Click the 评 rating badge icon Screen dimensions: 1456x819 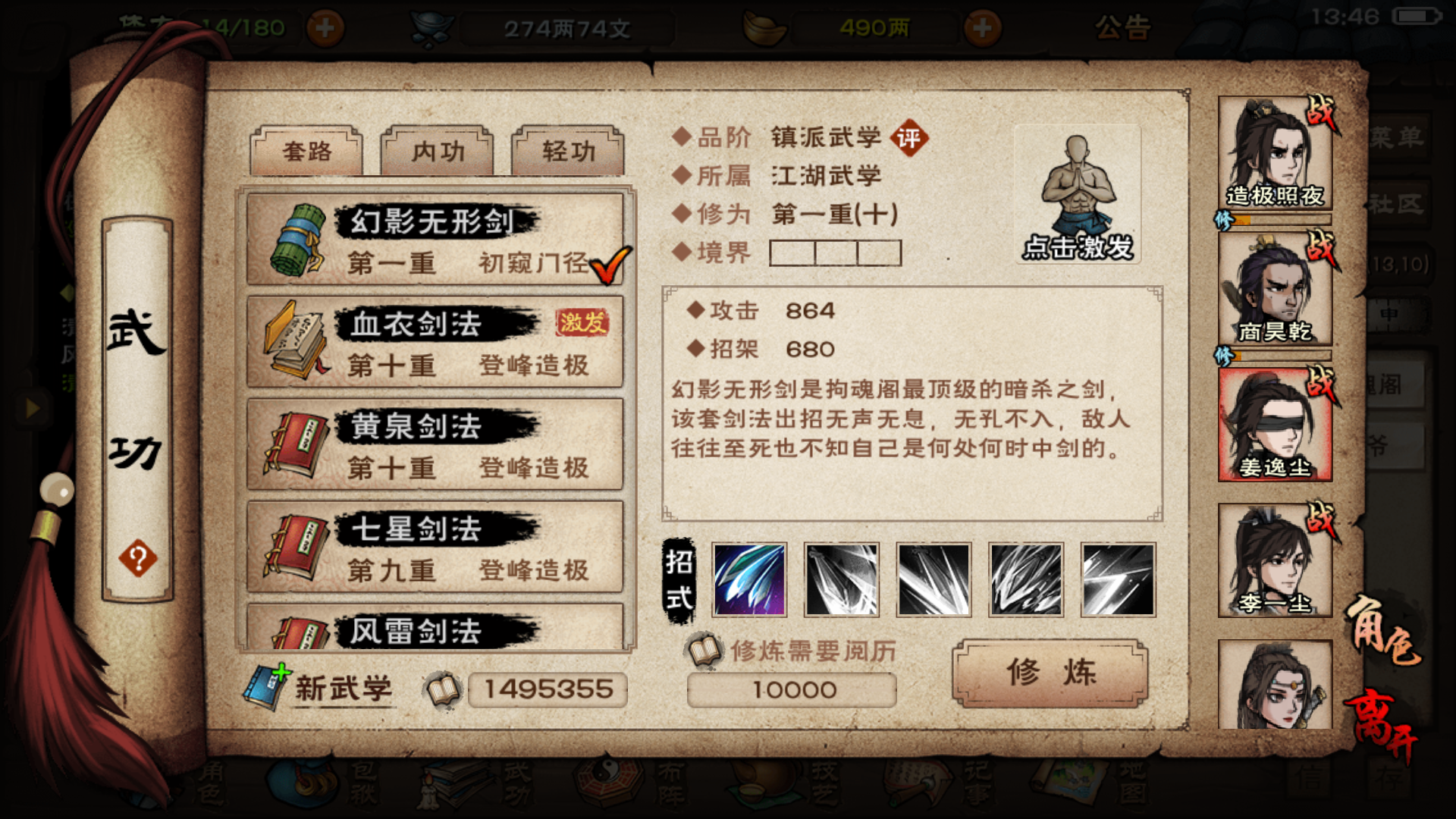(908, 138)
